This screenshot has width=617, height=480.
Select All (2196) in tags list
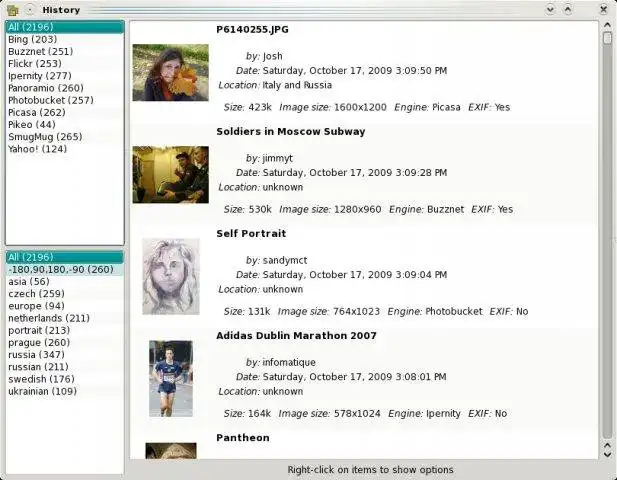(65, 257)
